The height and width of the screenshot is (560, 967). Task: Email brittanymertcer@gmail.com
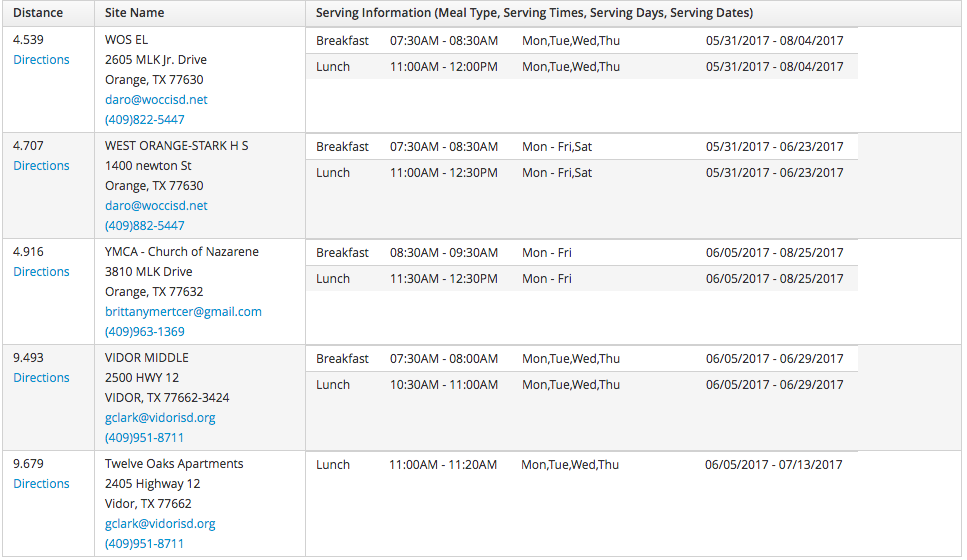pyautogui.click(x=183, y=312)
